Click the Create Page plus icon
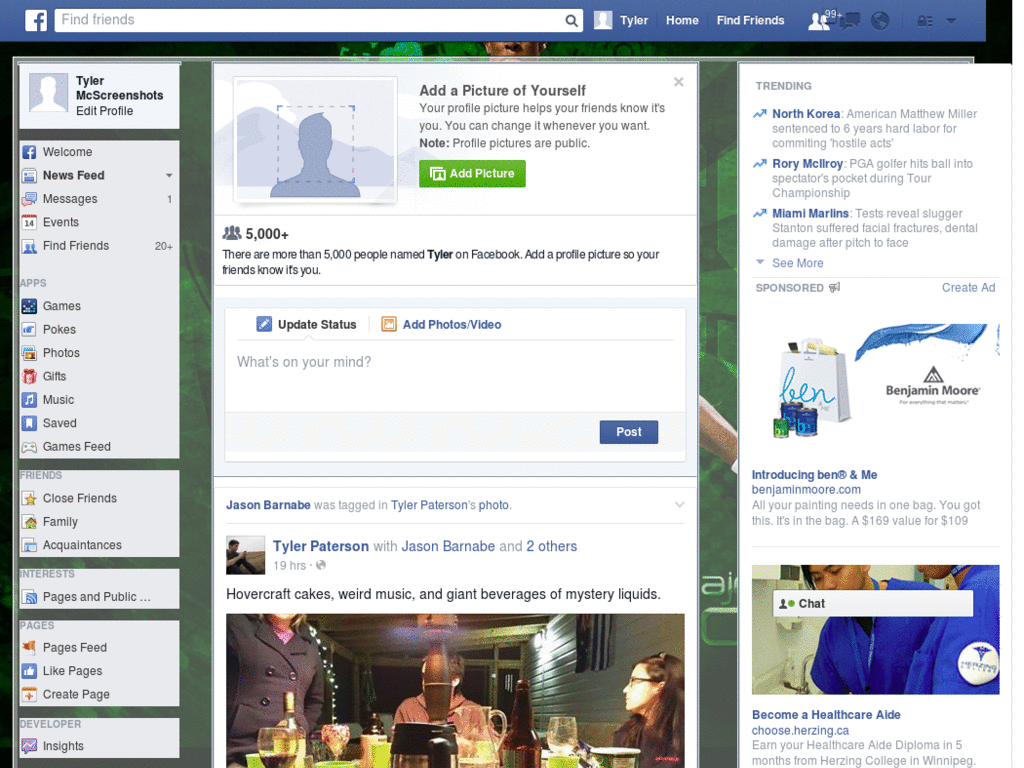This screenshot has height=768, width=1024. click(x=29, y=695)
